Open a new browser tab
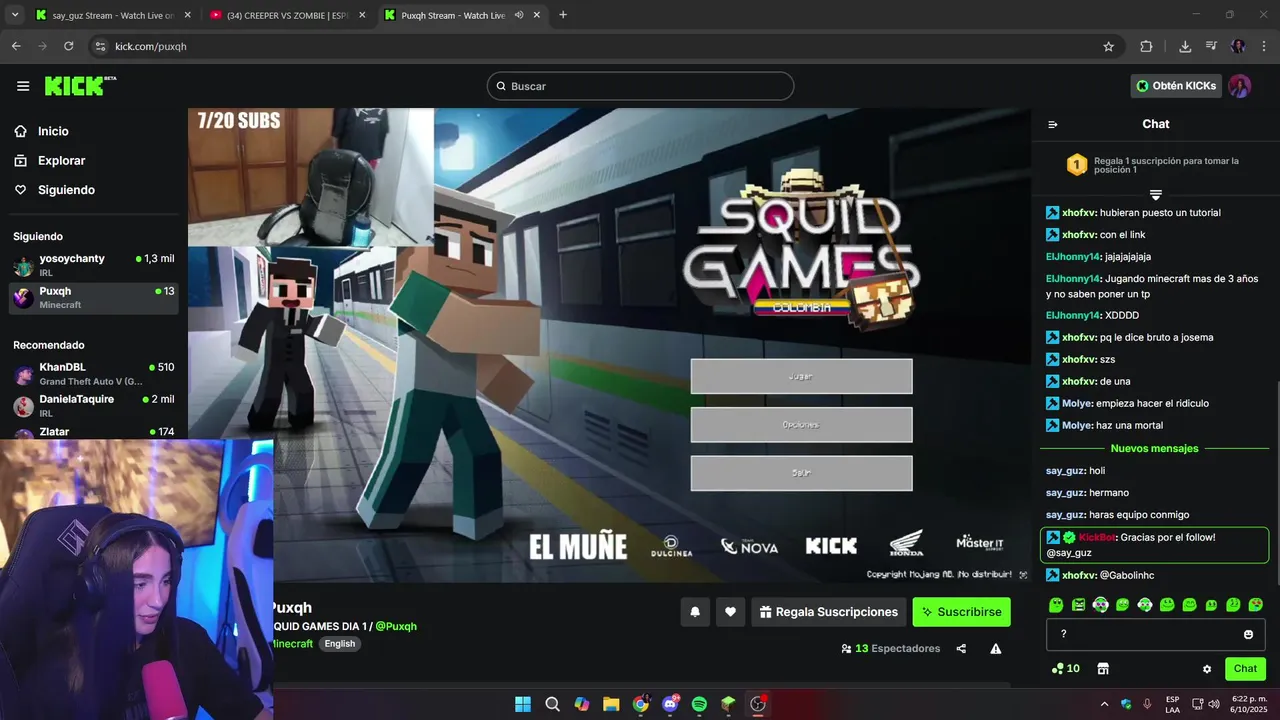This screenshot has height=720, width=1280. 563,15
